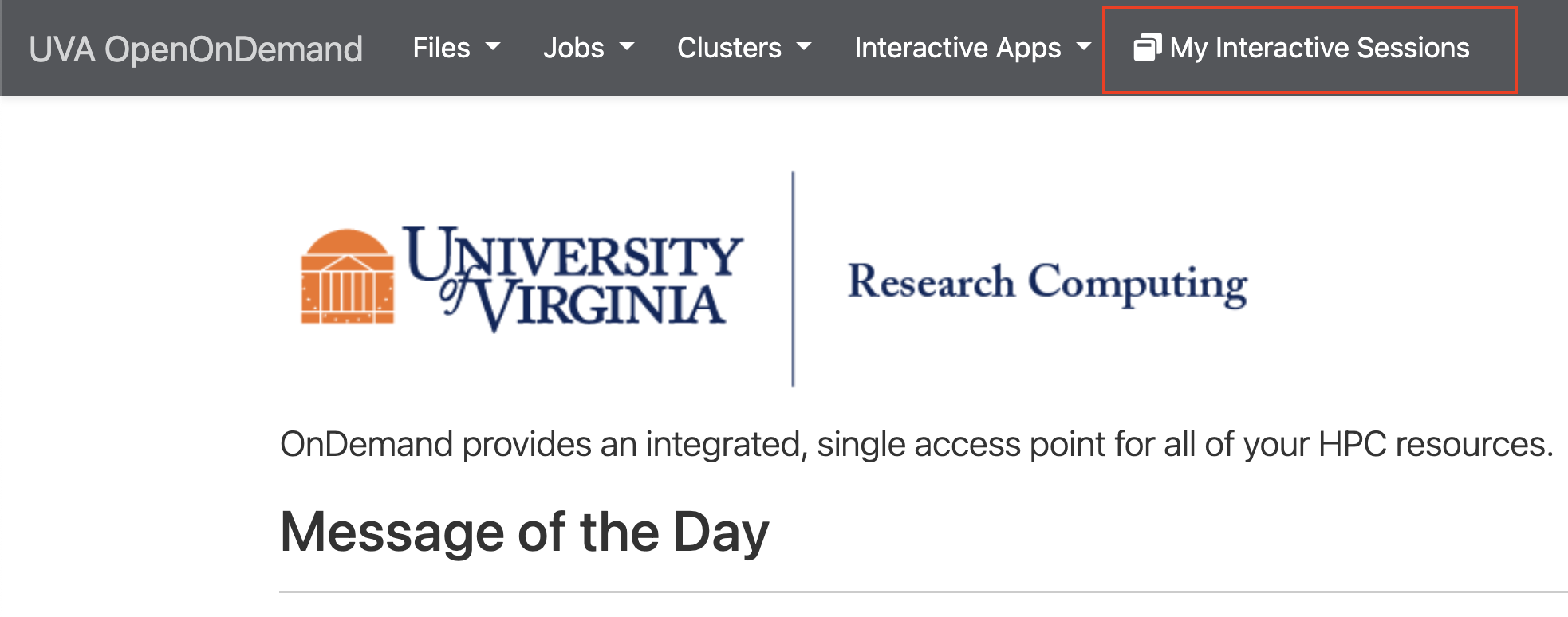The width and height of the screenshot is (1568, 617).
Task: Open My Interactive Sessions text link
Action: tap(1319, 48)
